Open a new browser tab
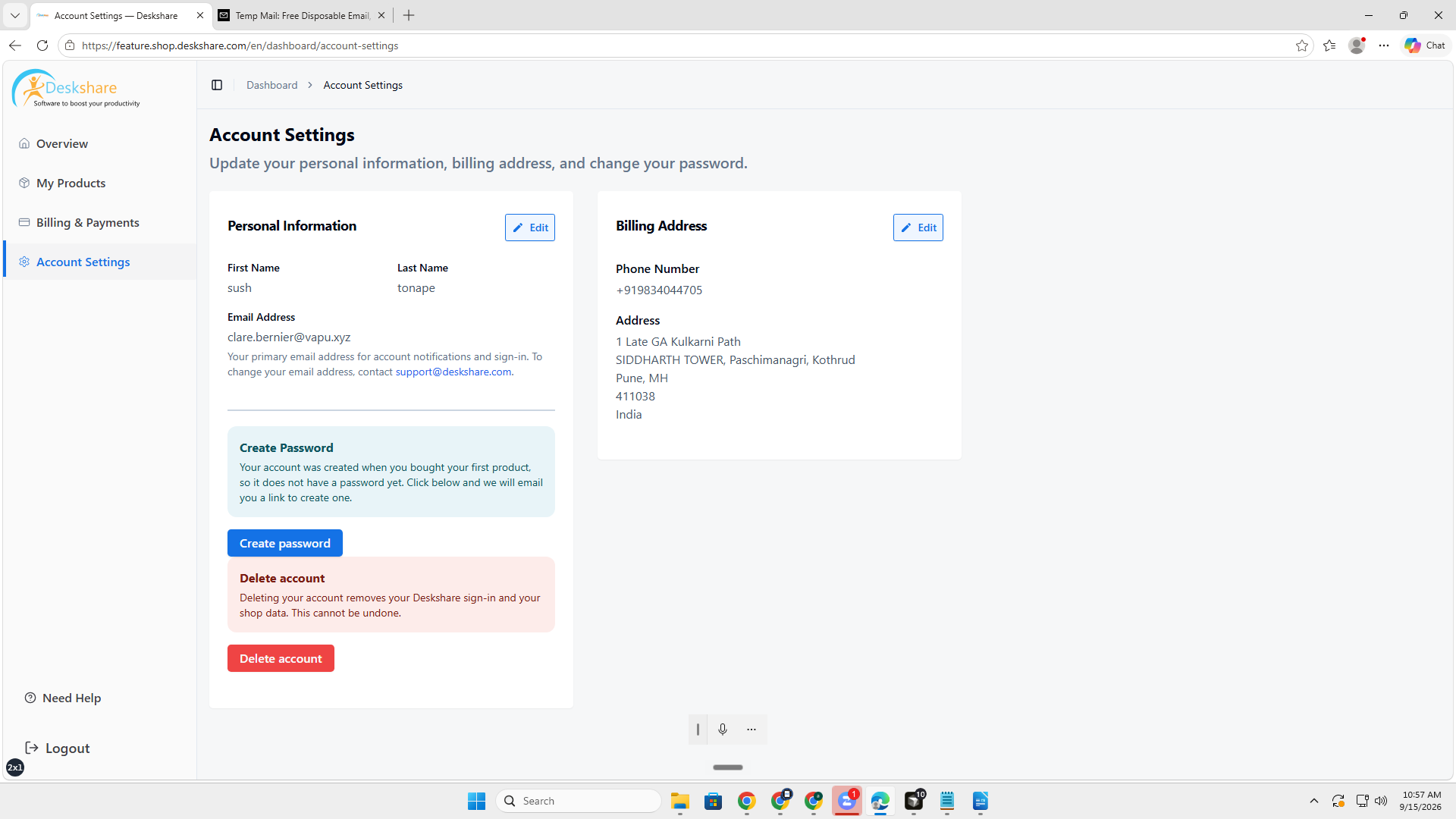Viewport: 1456px width, 819px height. click(409, 15)
